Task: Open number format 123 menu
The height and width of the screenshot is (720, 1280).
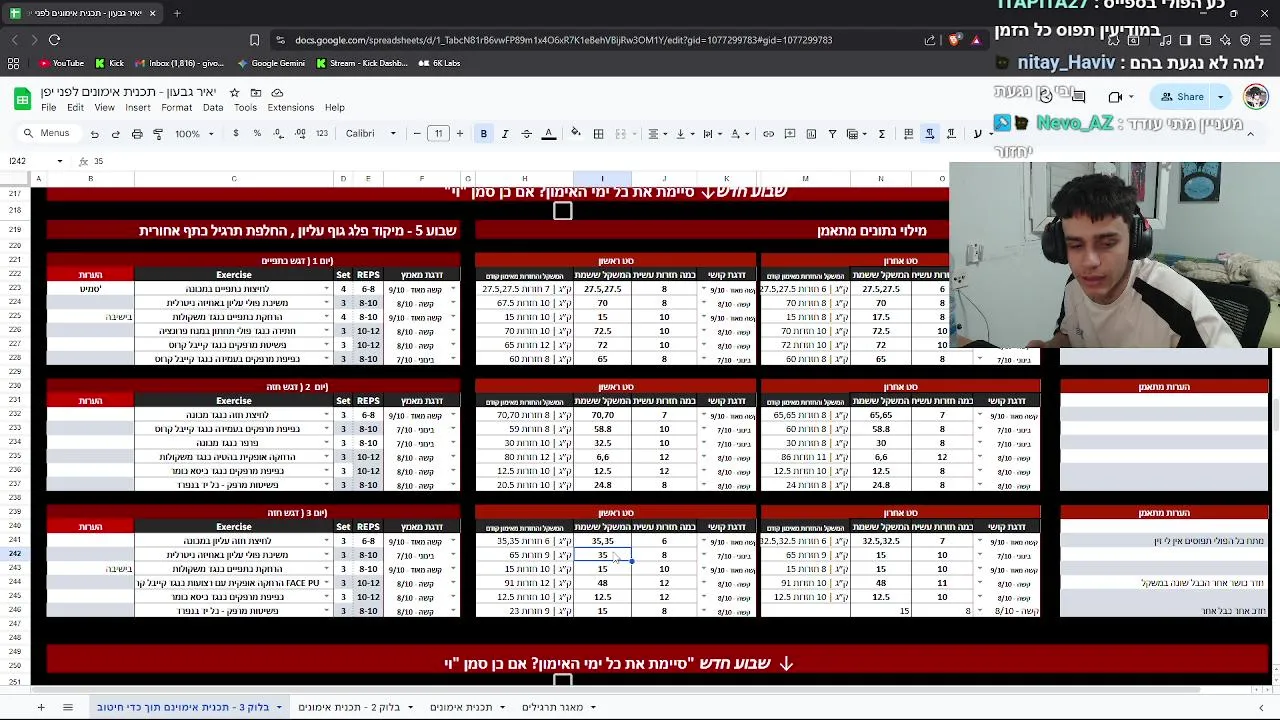Action: [321, 134]
